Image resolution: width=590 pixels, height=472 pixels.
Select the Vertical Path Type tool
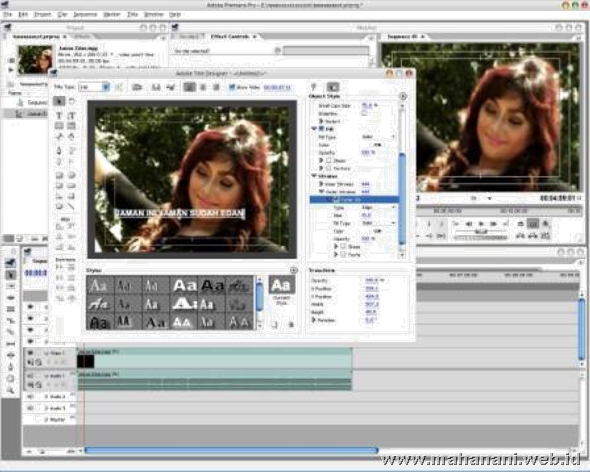click(71, 137)
